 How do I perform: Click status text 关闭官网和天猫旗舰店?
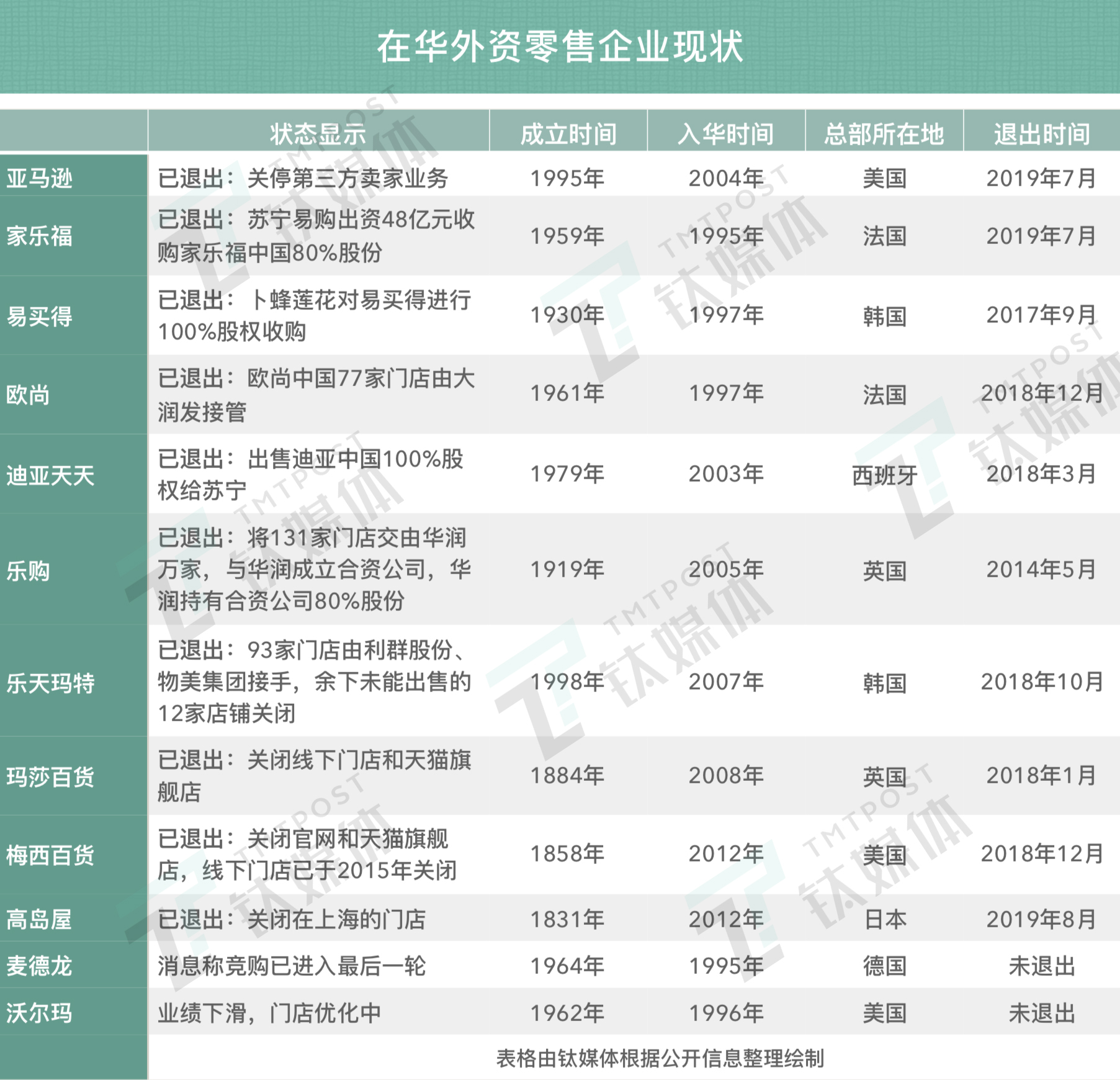307,855
